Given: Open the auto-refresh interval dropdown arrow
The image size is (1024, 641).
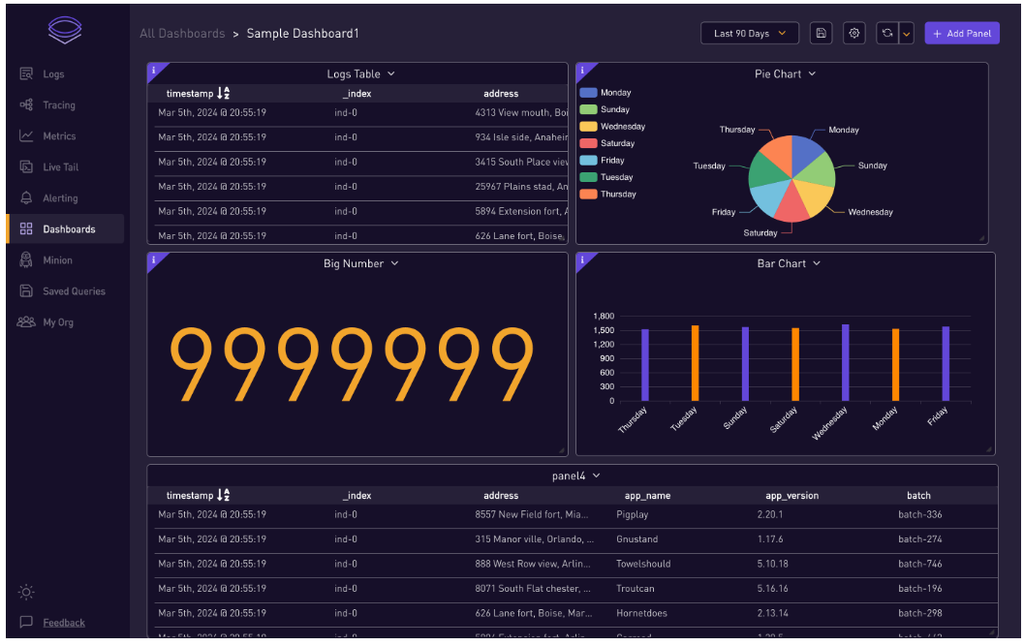Looking at the screenshot, I should pos(906,34).
